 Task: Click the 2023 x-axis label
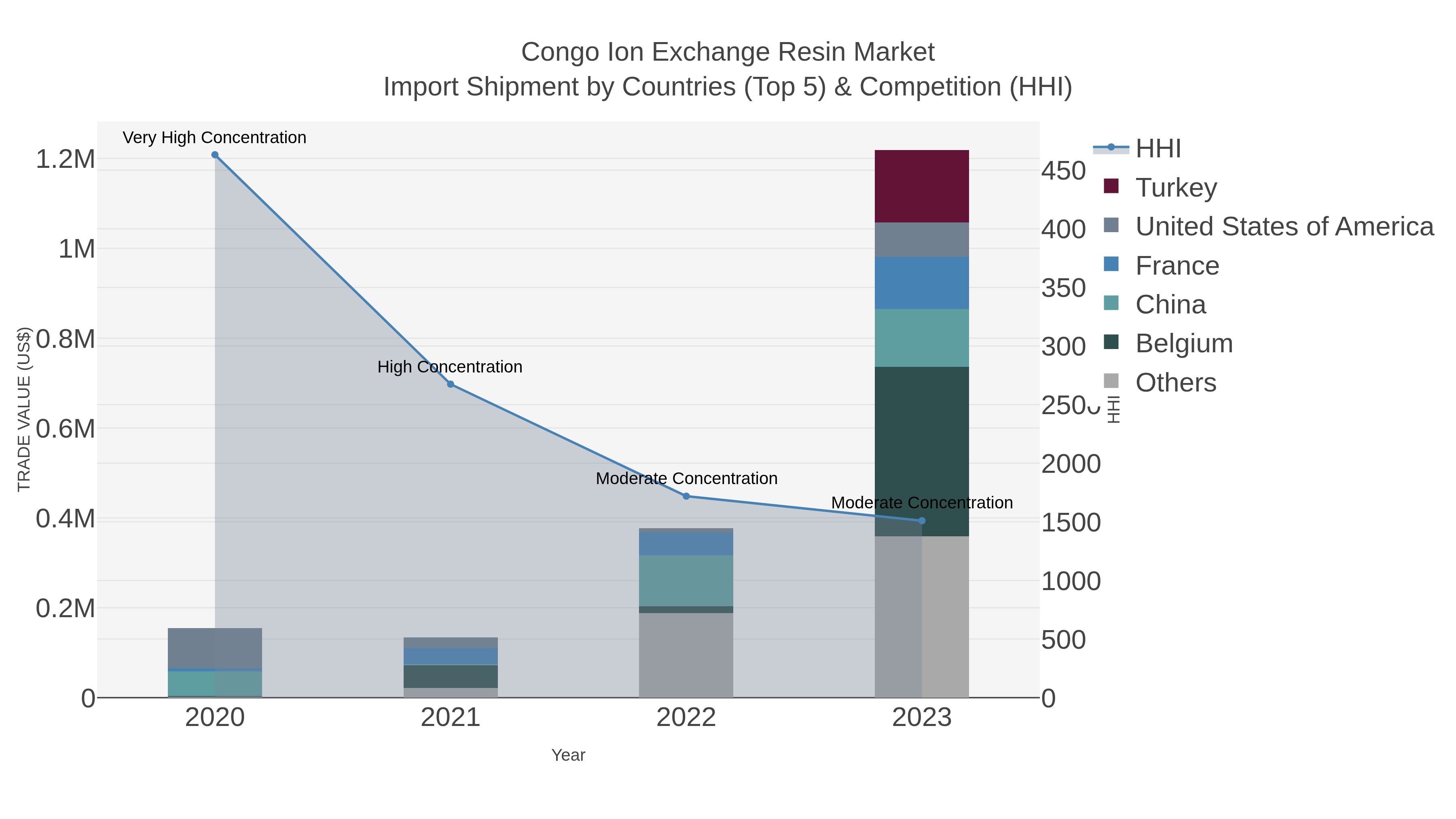[x=922, y=718]
